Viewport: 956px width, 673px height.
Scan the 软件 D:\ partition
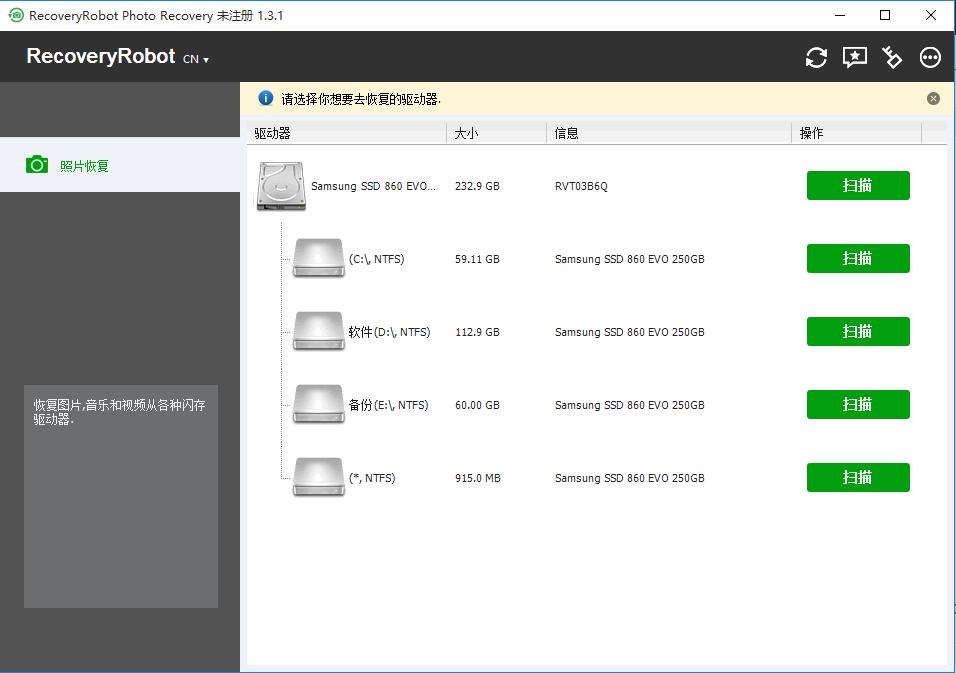tap(858, 332)
